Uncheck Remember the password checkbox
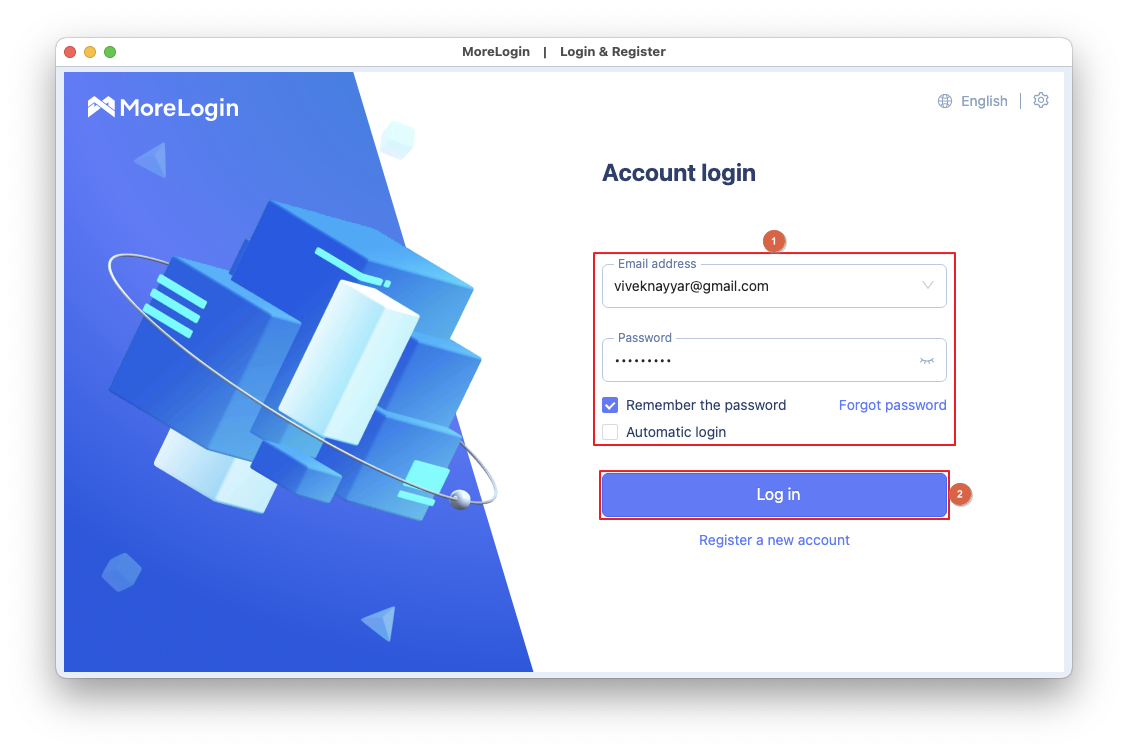 (x=610, y=405)
